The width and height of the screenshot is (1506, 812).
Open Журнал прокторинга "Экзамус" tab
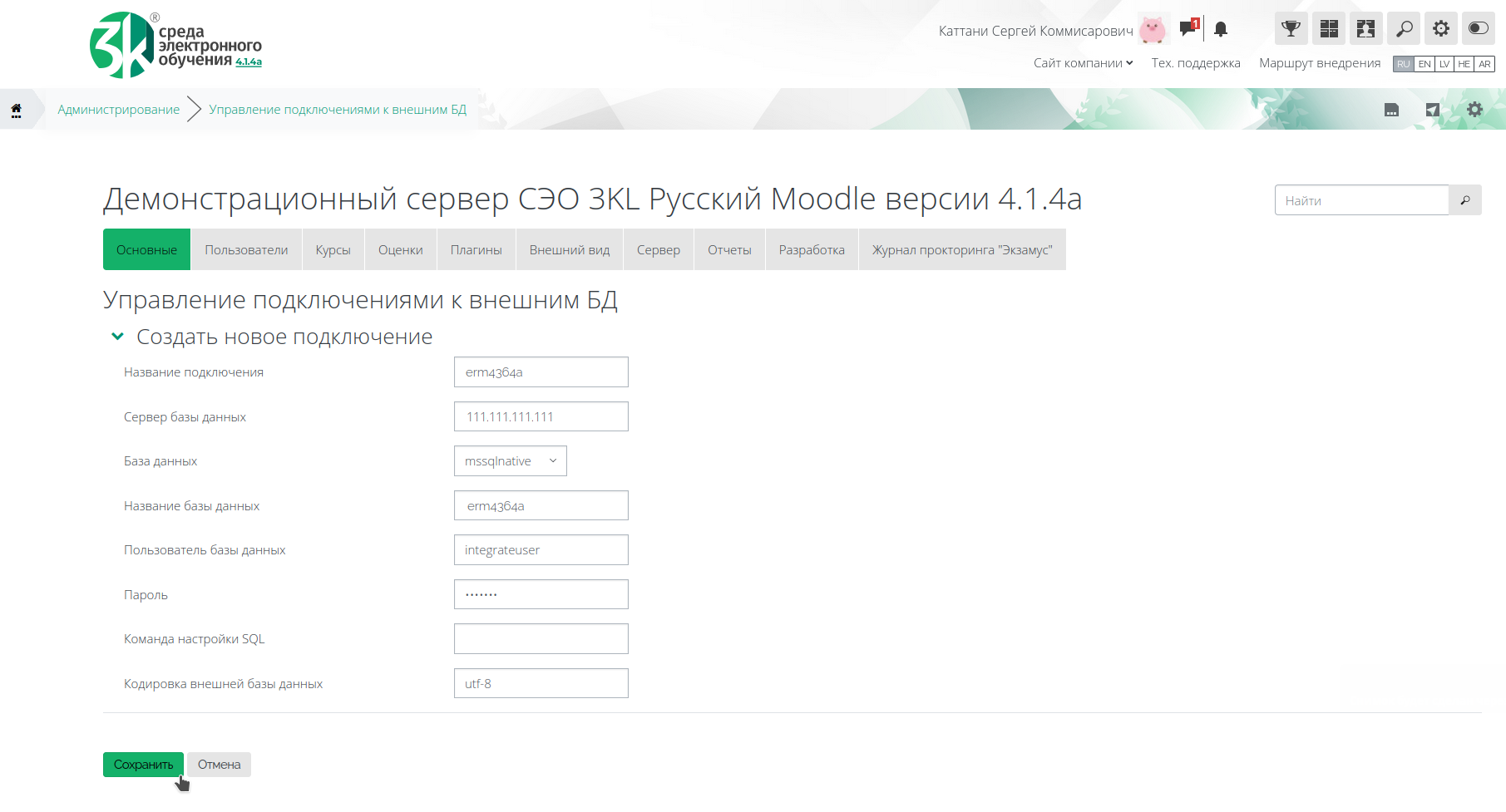[x=962, y=249]
